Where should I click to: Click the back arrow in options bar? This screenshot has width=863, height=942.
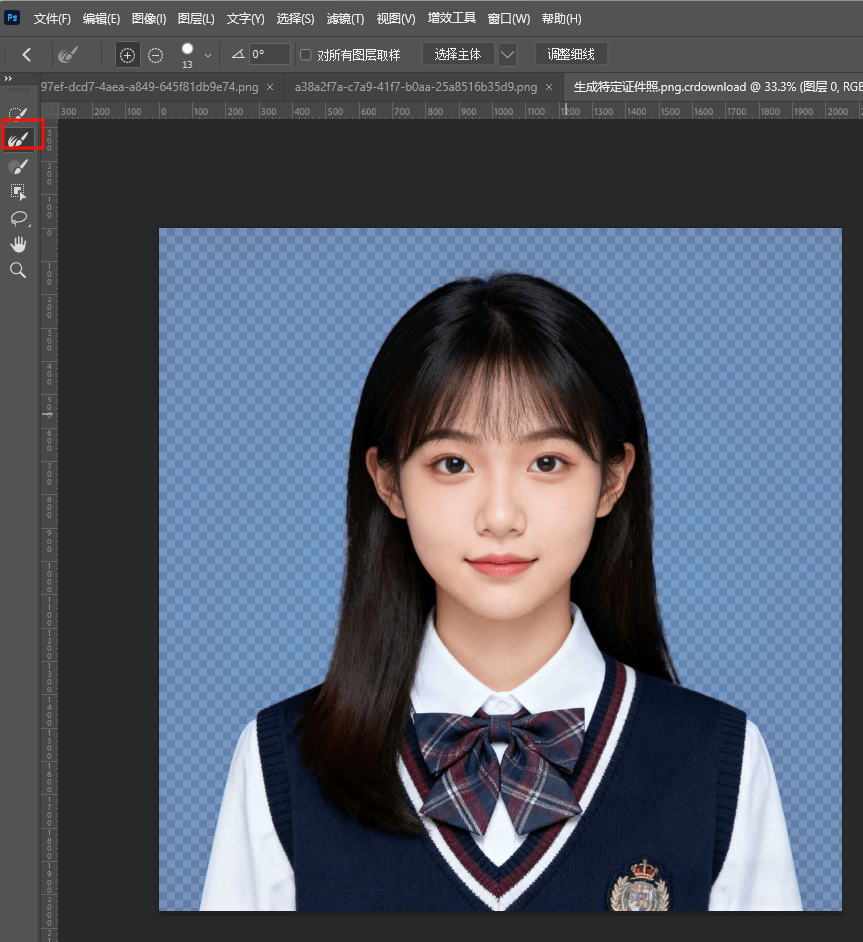pyautogui.click(x=27, y=55)
